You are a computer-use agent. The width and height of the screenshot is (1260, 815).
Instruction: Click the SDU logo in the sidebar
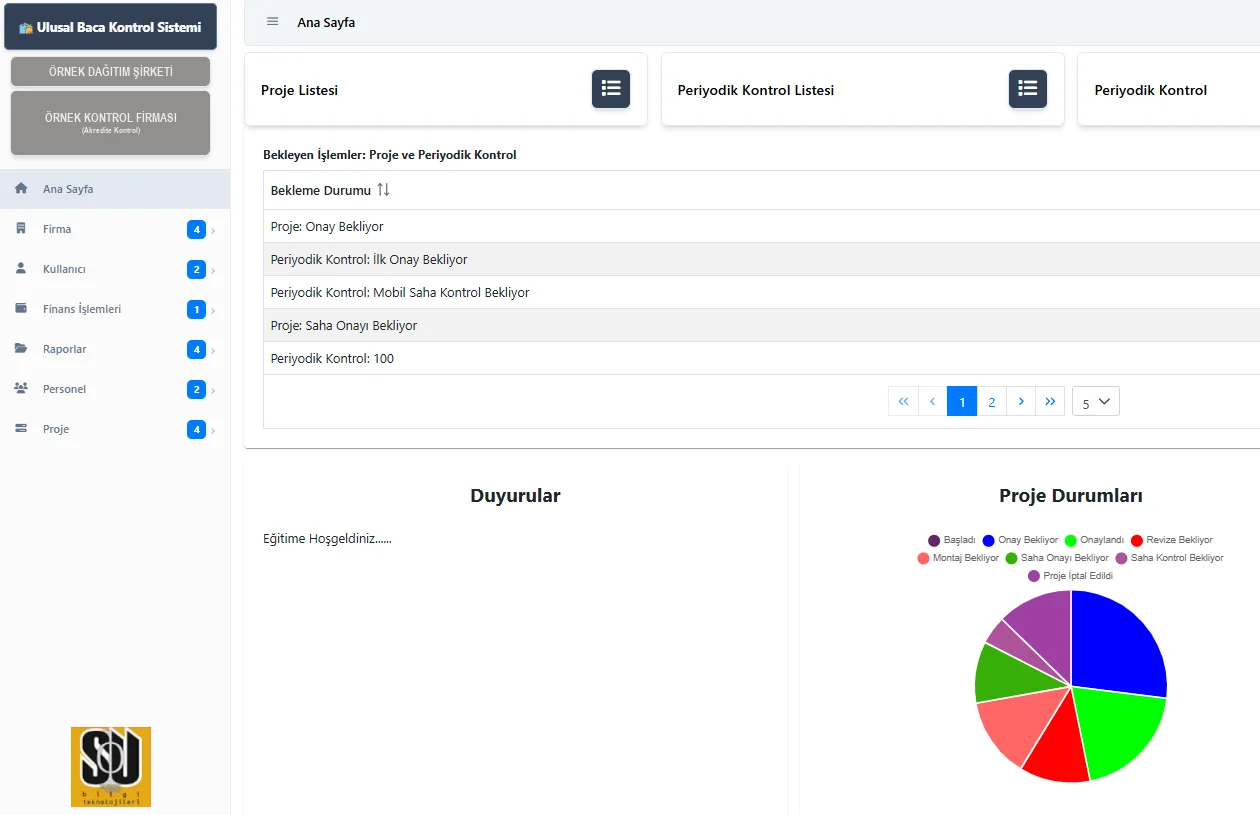(111, 767)
